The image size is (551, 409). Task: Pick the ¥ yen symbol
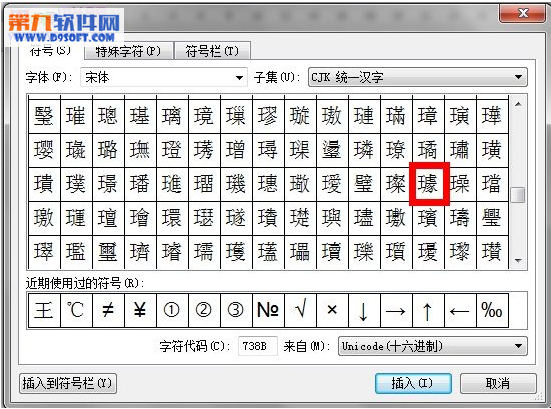tap(140, 311)
